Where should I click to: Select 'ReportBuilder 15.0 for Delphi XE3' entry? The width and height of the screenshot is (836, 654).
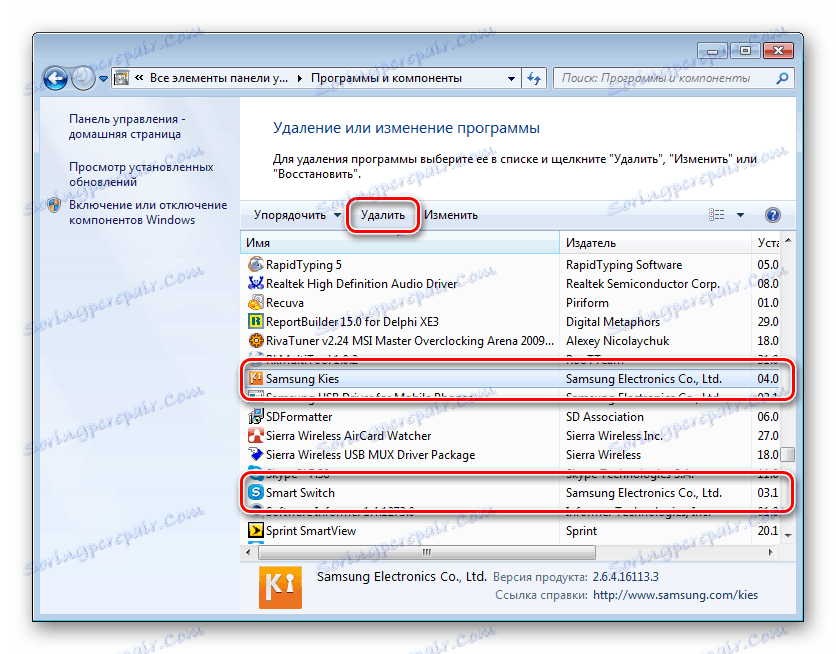[x=352, y=322]
